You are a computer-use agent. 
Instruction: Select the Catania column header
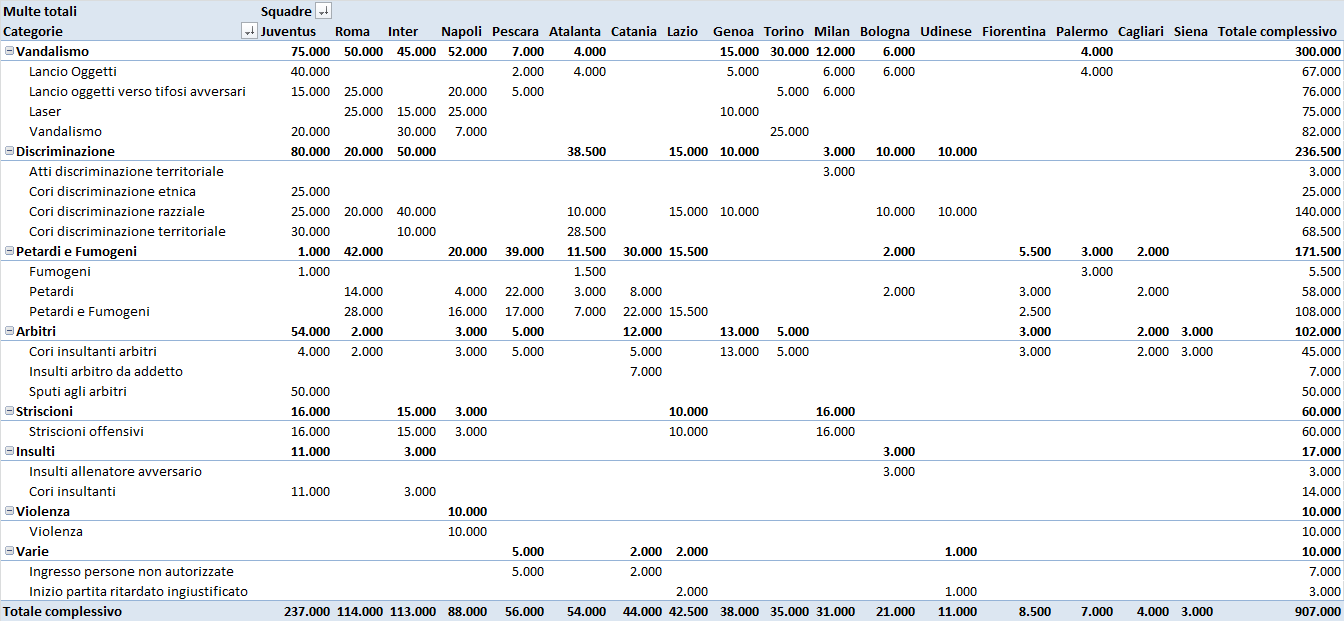[634, 31]
